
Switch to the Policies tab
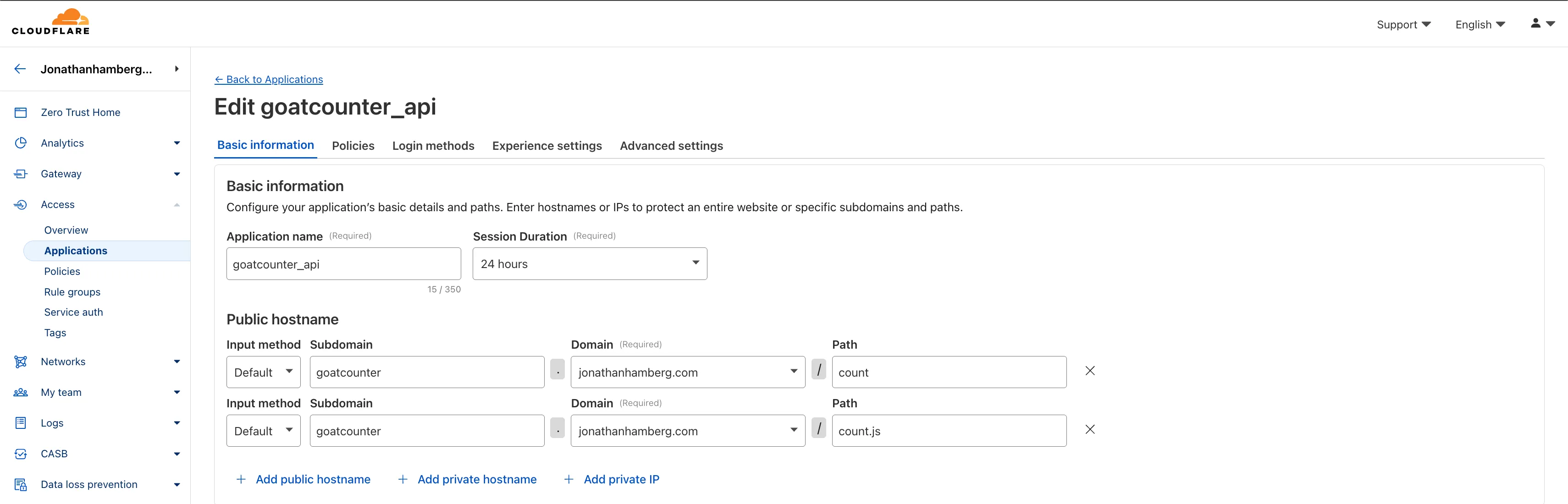tap(353, 146)
